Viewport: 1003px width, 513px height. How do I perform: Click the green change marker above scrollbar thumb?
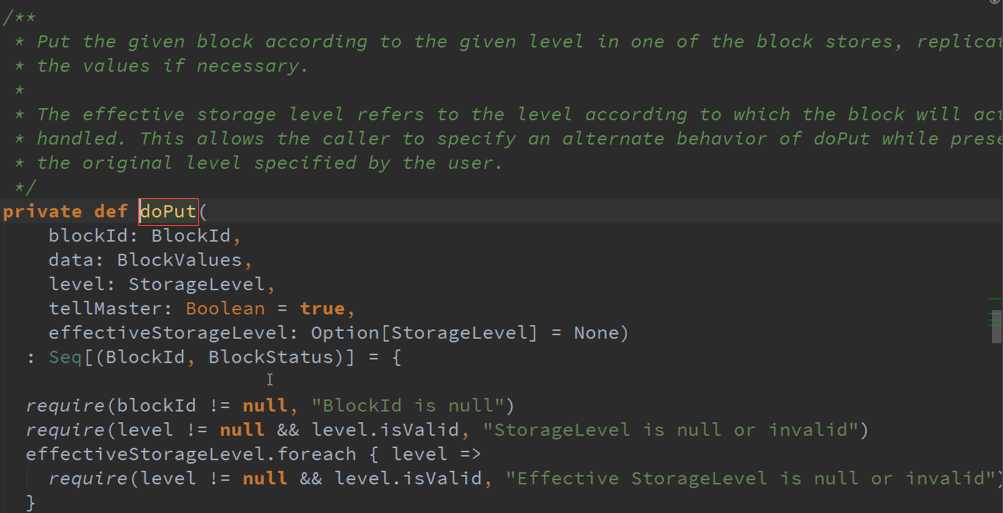996,299
